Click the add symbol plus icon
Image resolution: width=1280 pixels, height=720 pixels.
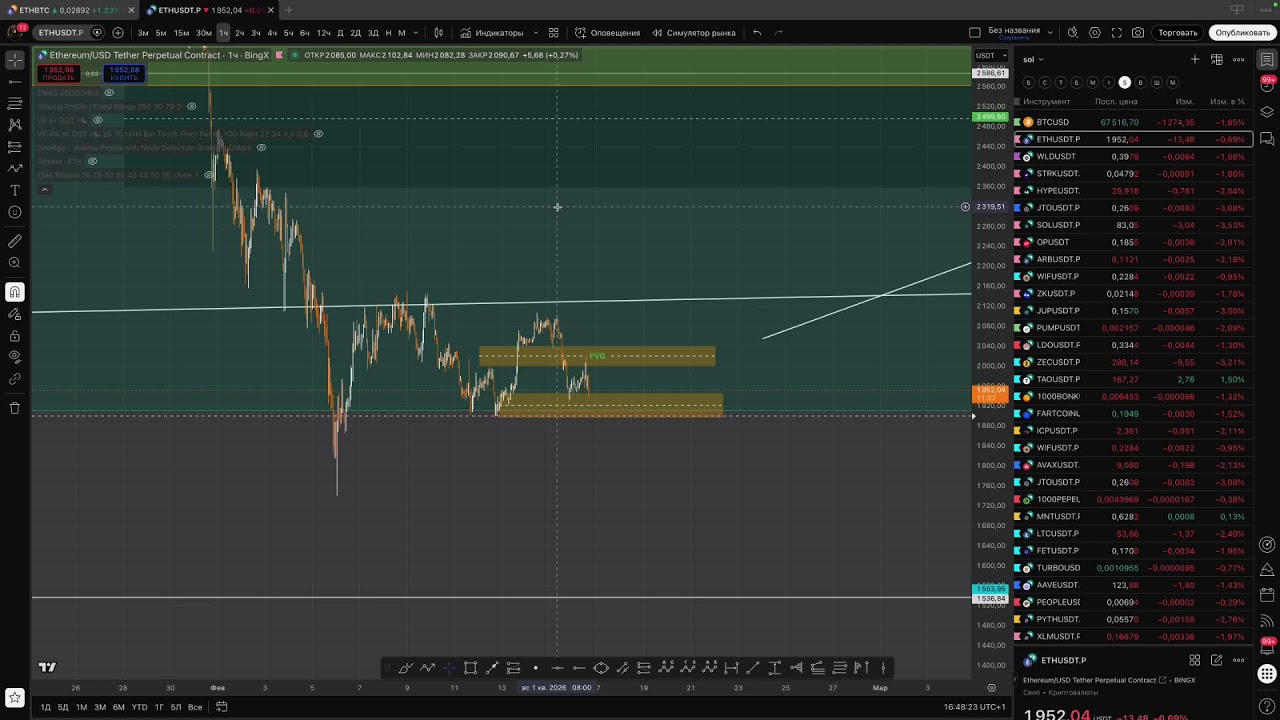(118, 33)
